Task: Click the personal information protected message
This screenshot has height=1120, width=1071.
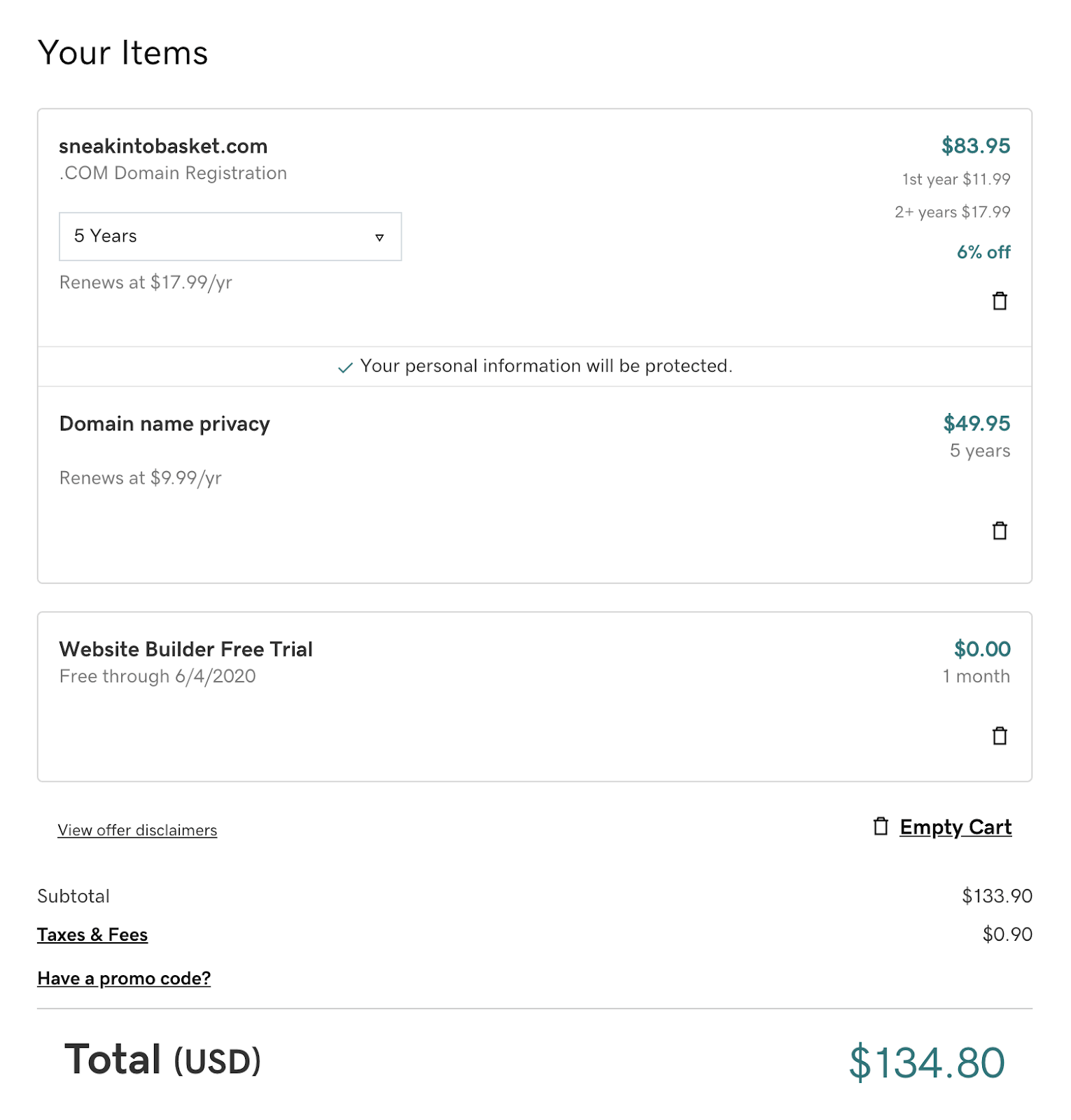Action: [546, 366]
